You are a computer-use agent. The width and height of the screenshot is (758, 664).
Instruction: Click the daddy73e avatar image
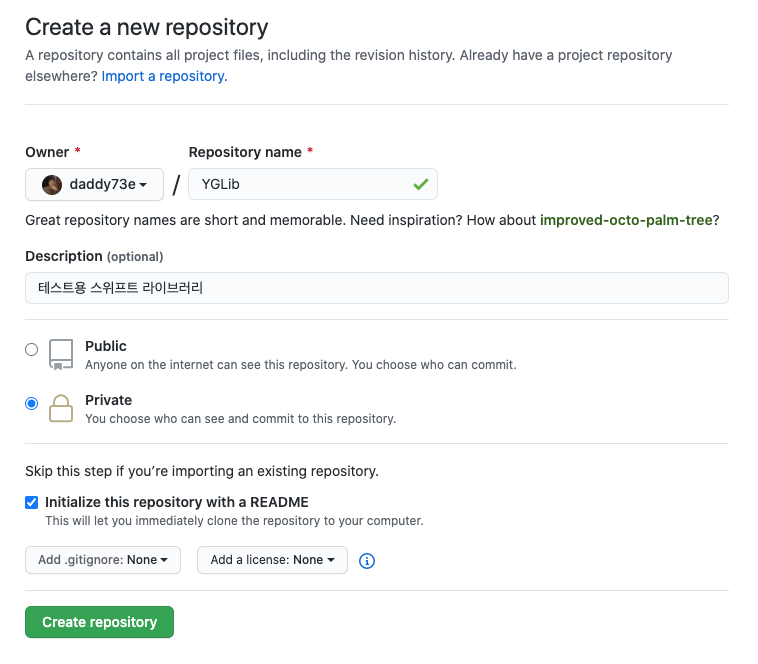pos(52,185)
